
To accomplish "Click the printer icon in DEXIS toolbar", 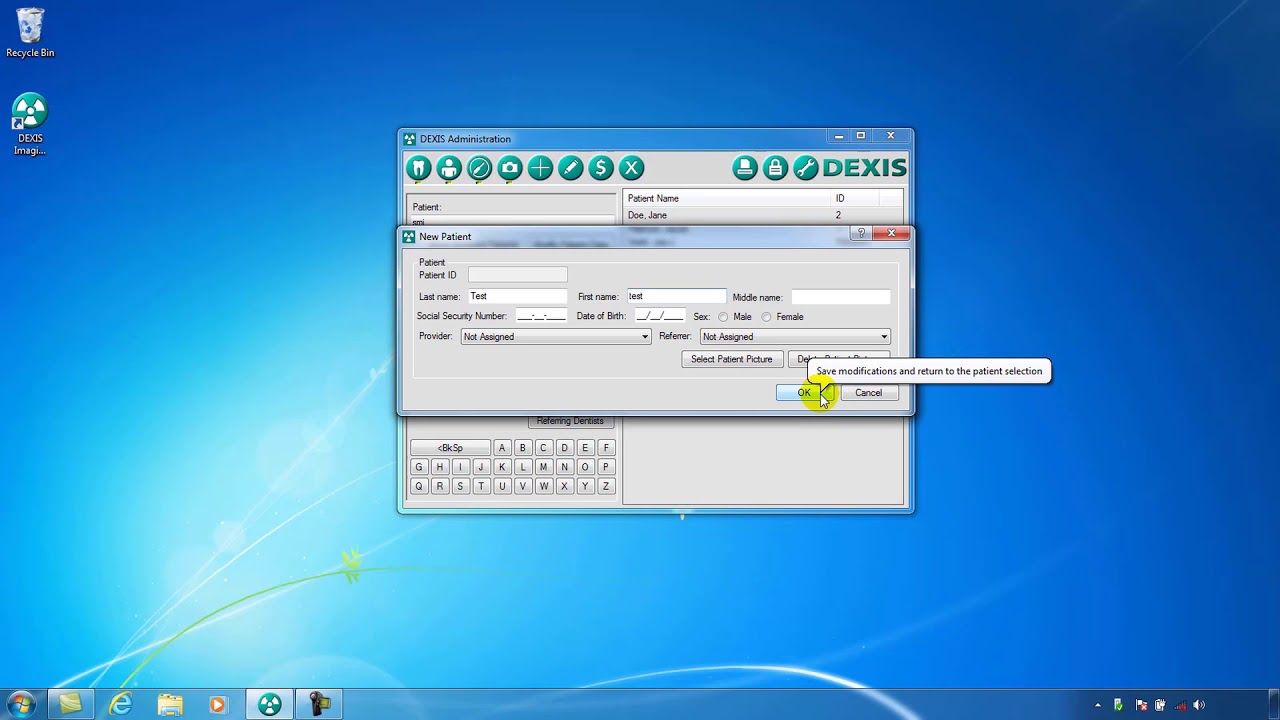I will (x=745, y=168).
